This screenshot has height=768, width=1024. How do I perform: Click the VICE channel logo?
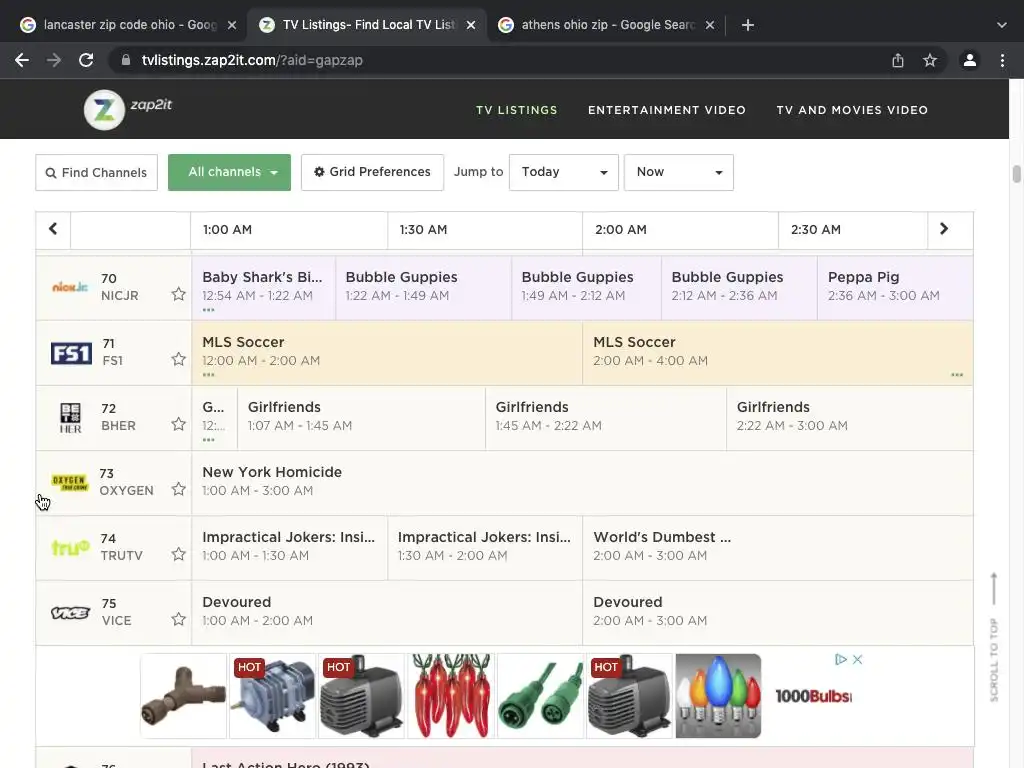point(71,613)
